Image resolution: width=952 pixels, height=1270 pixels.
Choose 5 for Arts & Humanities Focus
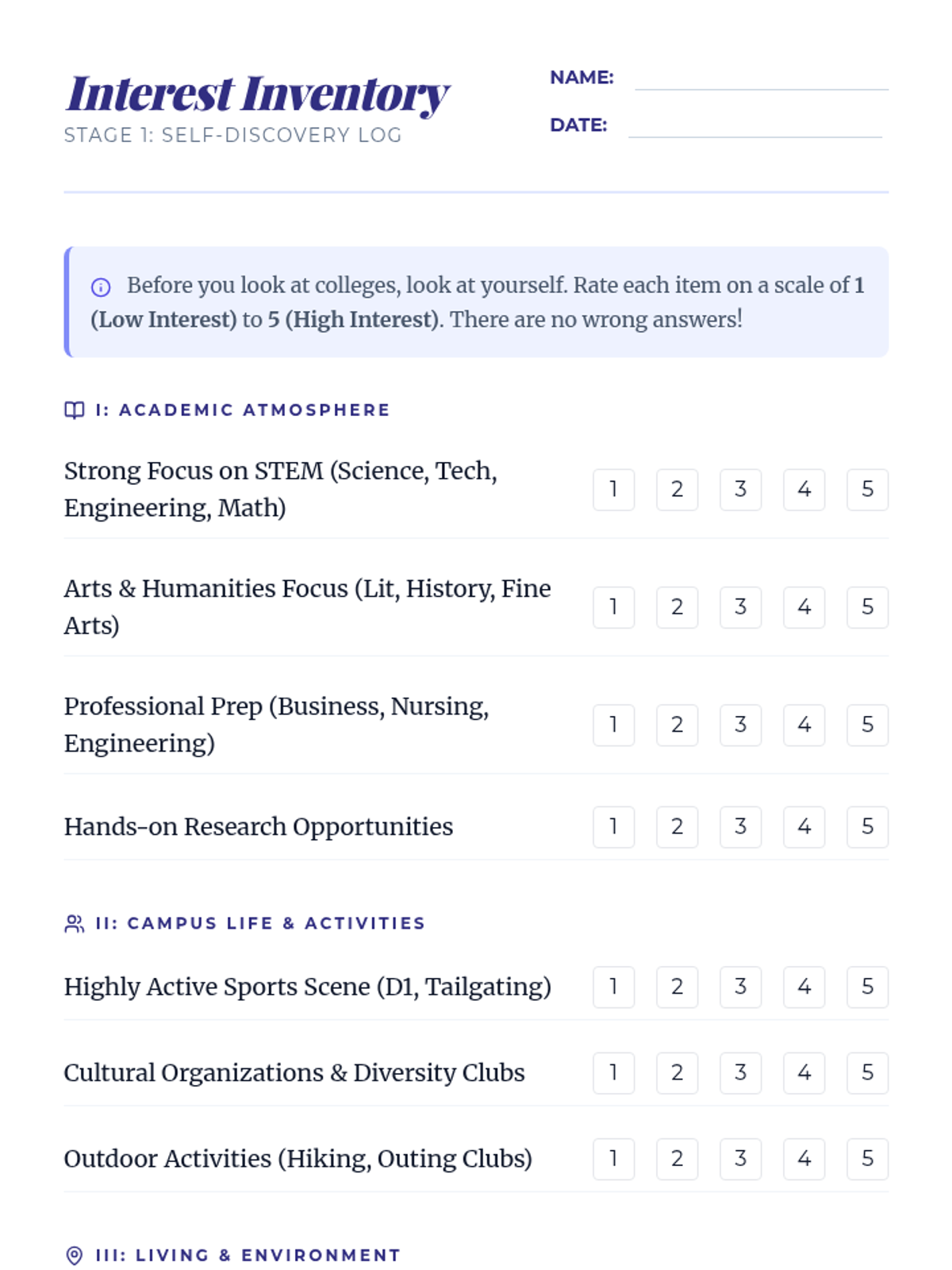pyautogui.click(x=867, y=607)
